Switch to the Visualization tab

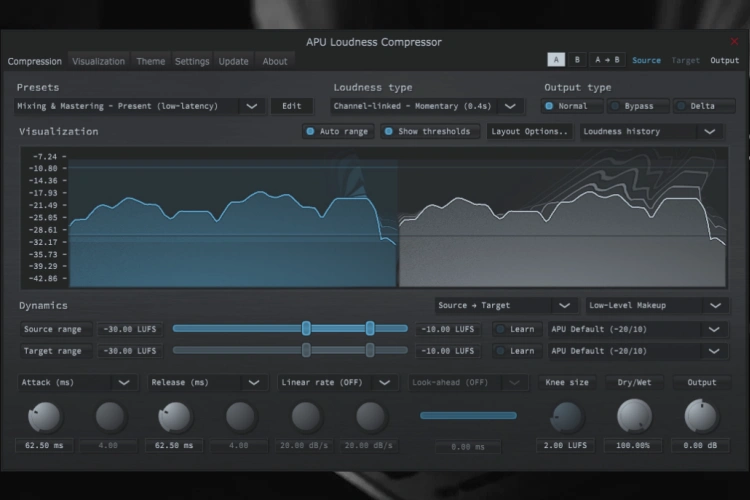click(x=98, y=61)
